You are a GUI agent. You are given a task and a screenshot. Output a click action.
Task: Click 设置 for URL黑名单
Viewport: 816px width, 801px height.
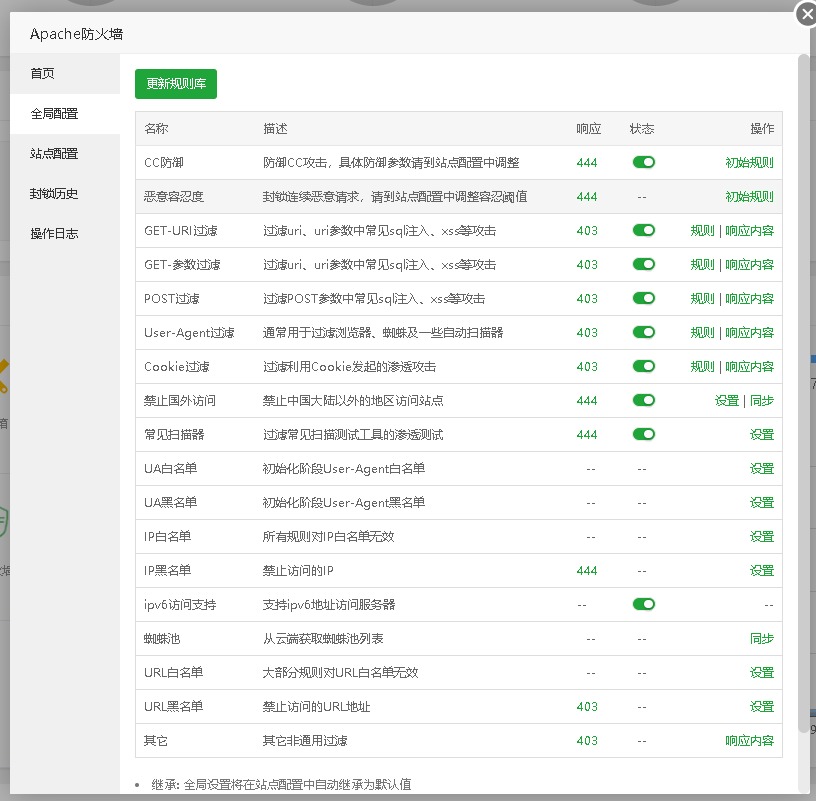(x=762, y=707)
